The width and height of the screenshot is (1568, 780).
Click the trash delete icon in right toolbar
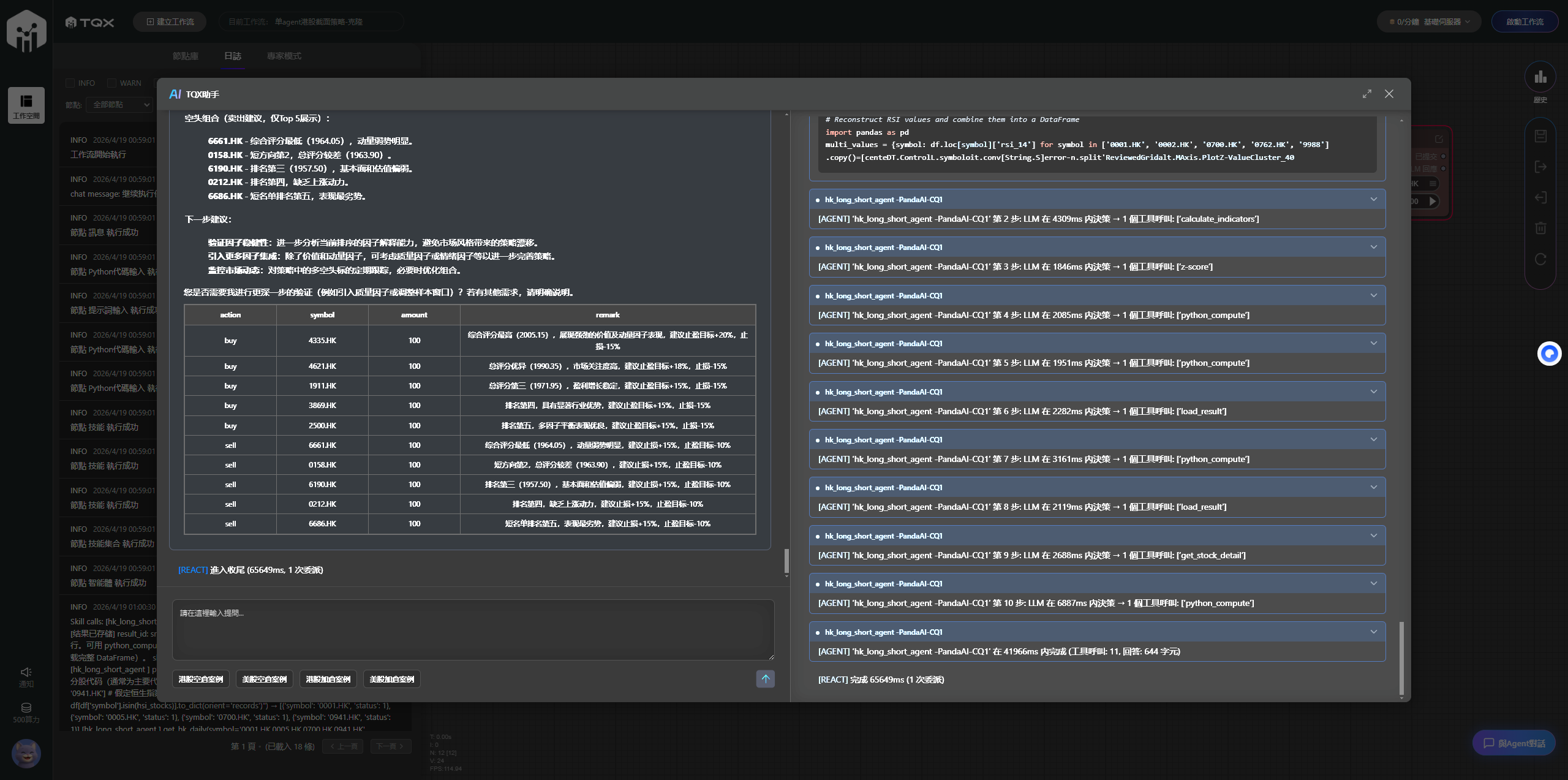1540,228
